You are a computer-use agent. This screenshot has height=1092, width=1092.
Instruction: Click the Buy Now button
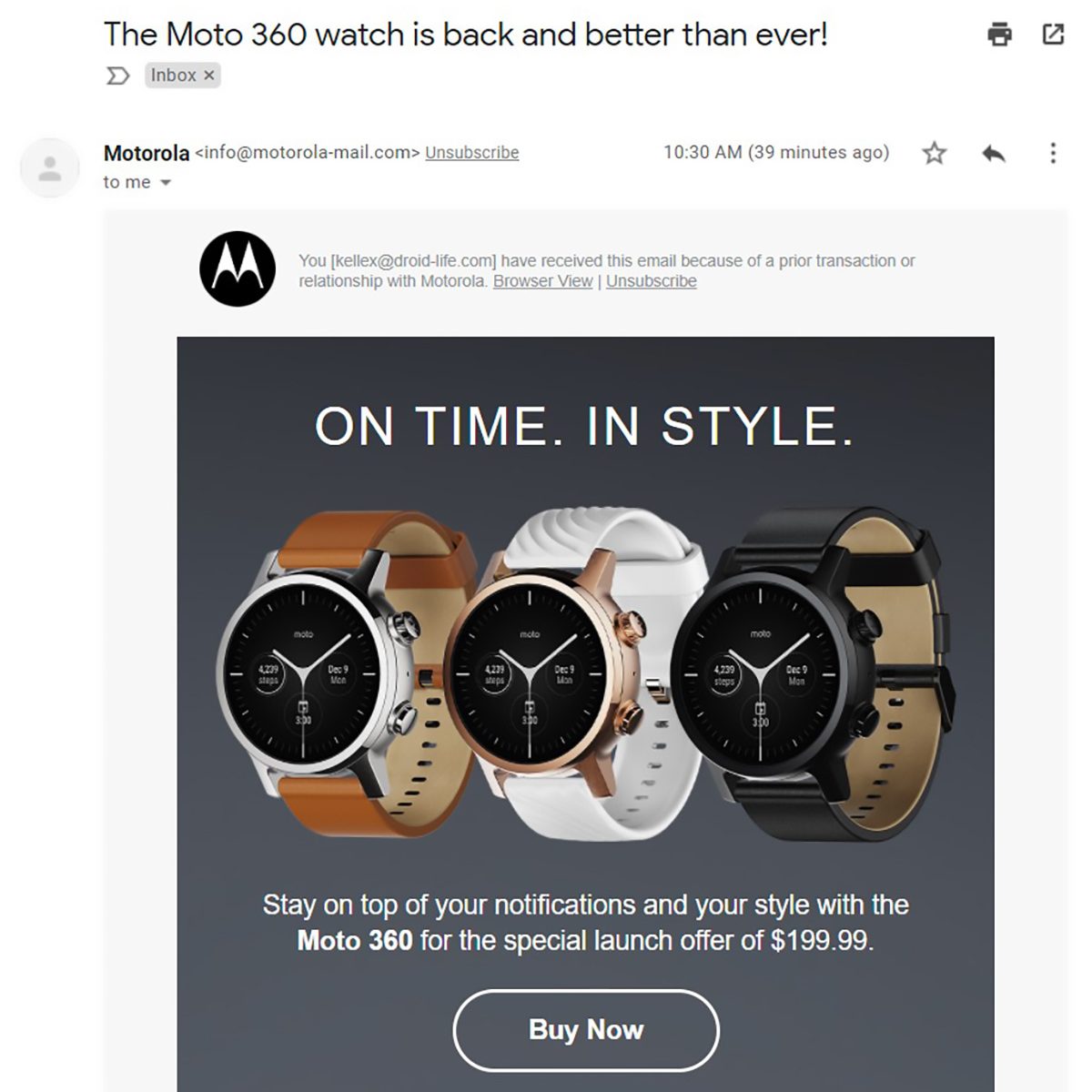(x=586, y=1030)
